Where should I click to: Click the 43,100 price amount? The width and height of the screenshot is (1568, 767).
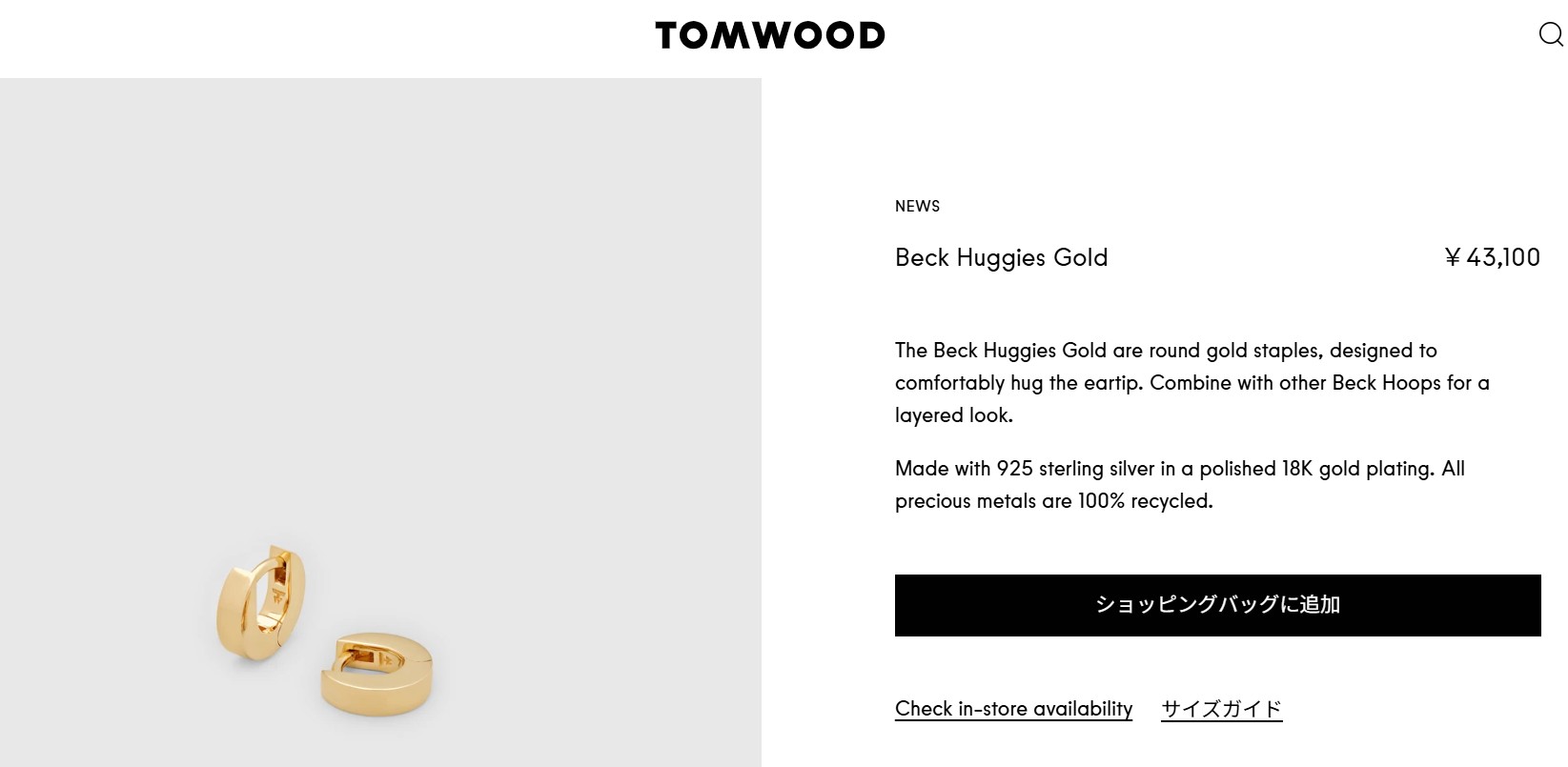(x=1503, y=257)
